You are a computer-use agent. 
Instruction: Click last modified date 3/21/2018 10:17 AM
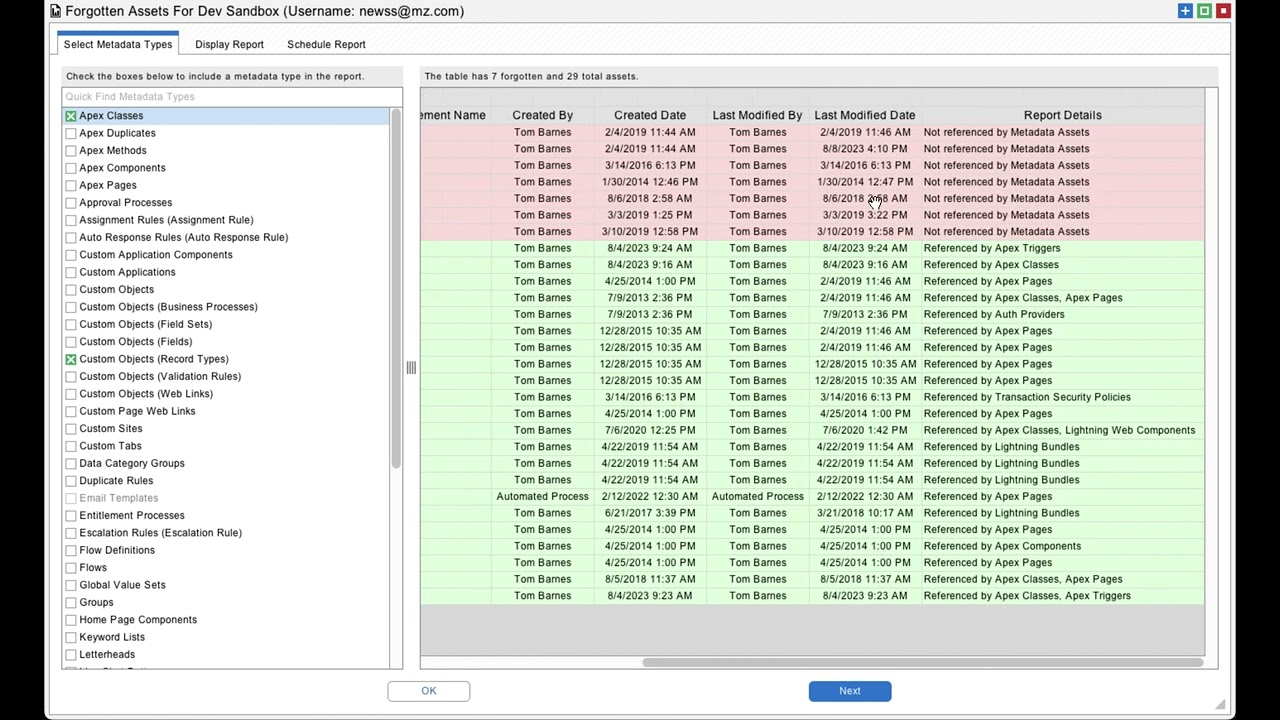(865, 513)
